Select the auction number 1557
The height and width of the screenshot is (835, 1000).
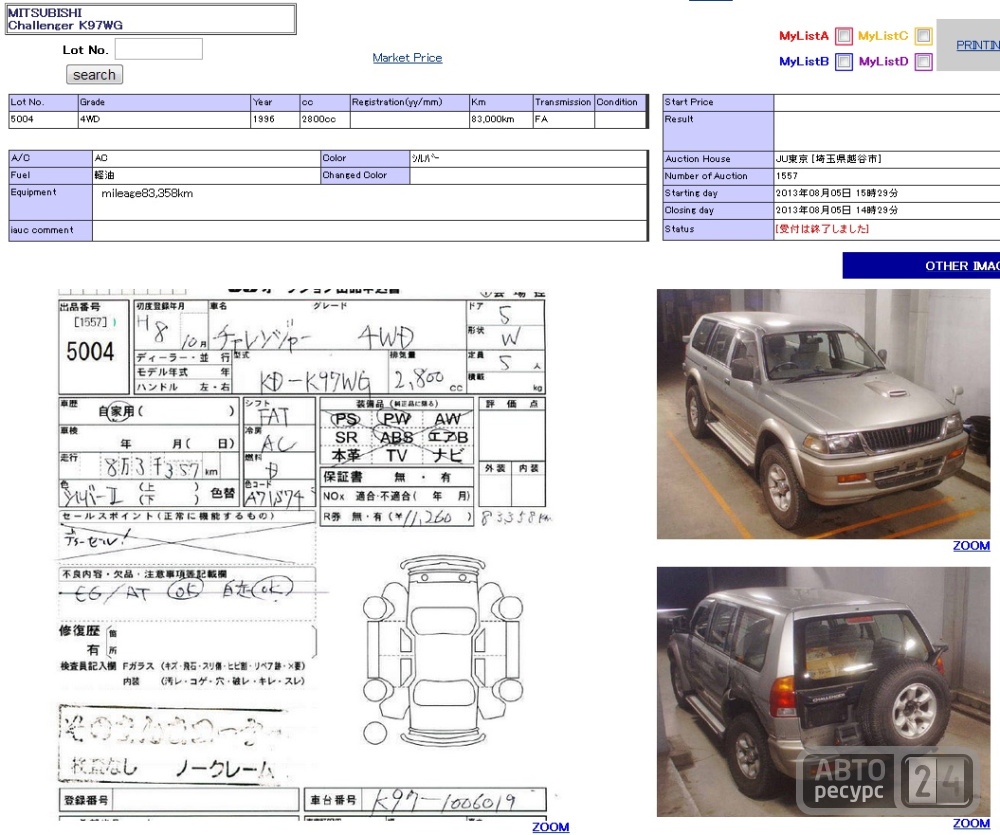click(x=786, y=176)
